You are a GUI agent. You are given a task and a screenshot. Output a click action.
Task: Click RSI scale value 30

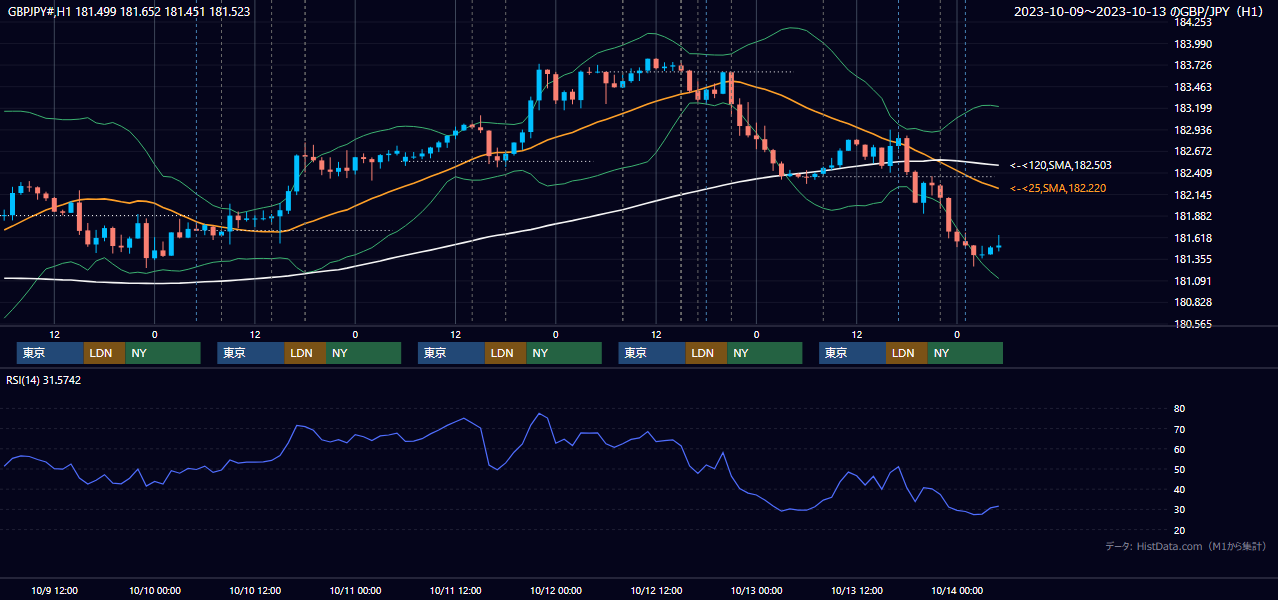[1179, 510]
